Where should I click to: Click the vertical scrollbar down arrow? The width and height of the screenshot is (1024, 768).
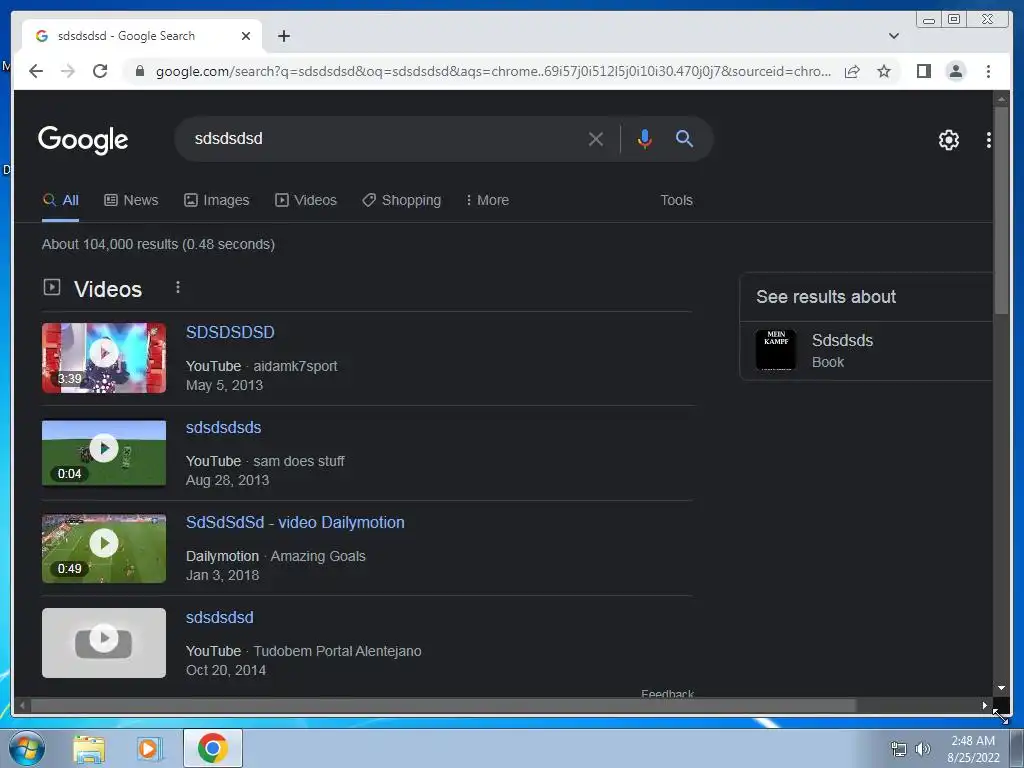pyautogui.click(x=1001, y=688)
